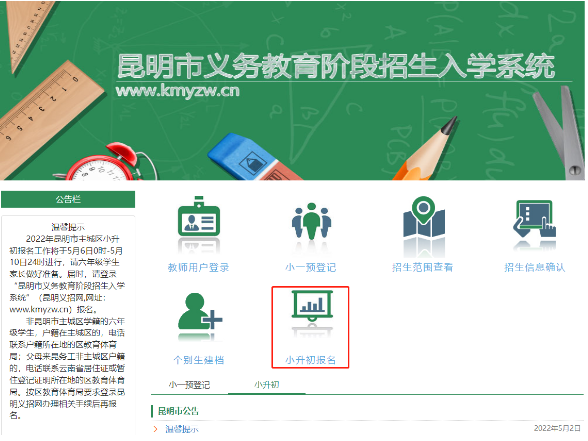The height and width of the screenshot is (441, 588).
Task: Switch to the 小一预登记 tab
Action: (189, 385)
